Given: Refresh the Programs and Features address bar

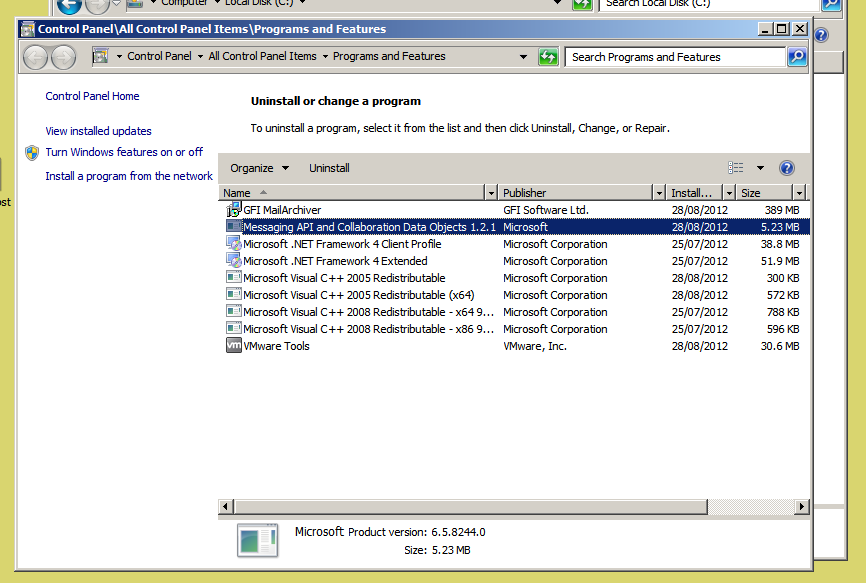Looking at the screenshot, I should coord(548,57).
